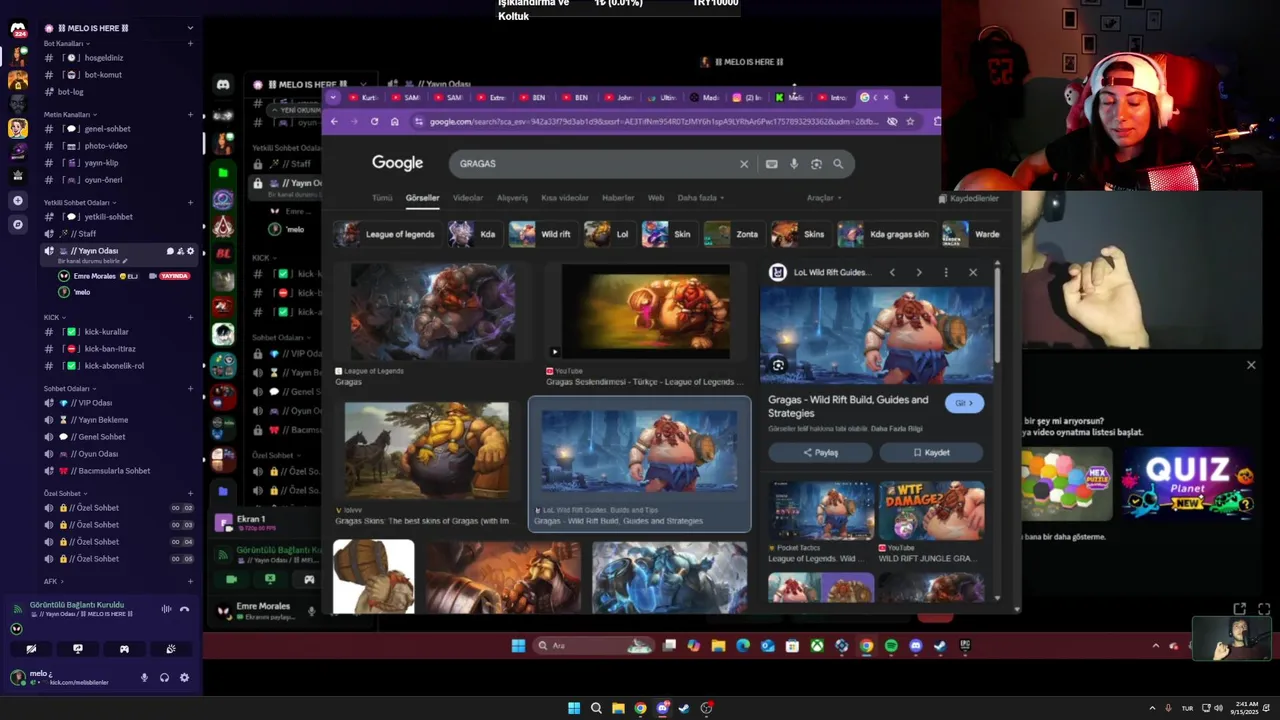Click create-invite icon on outer Yayın Odası row
1280x720 pixels.
[180, 251]
